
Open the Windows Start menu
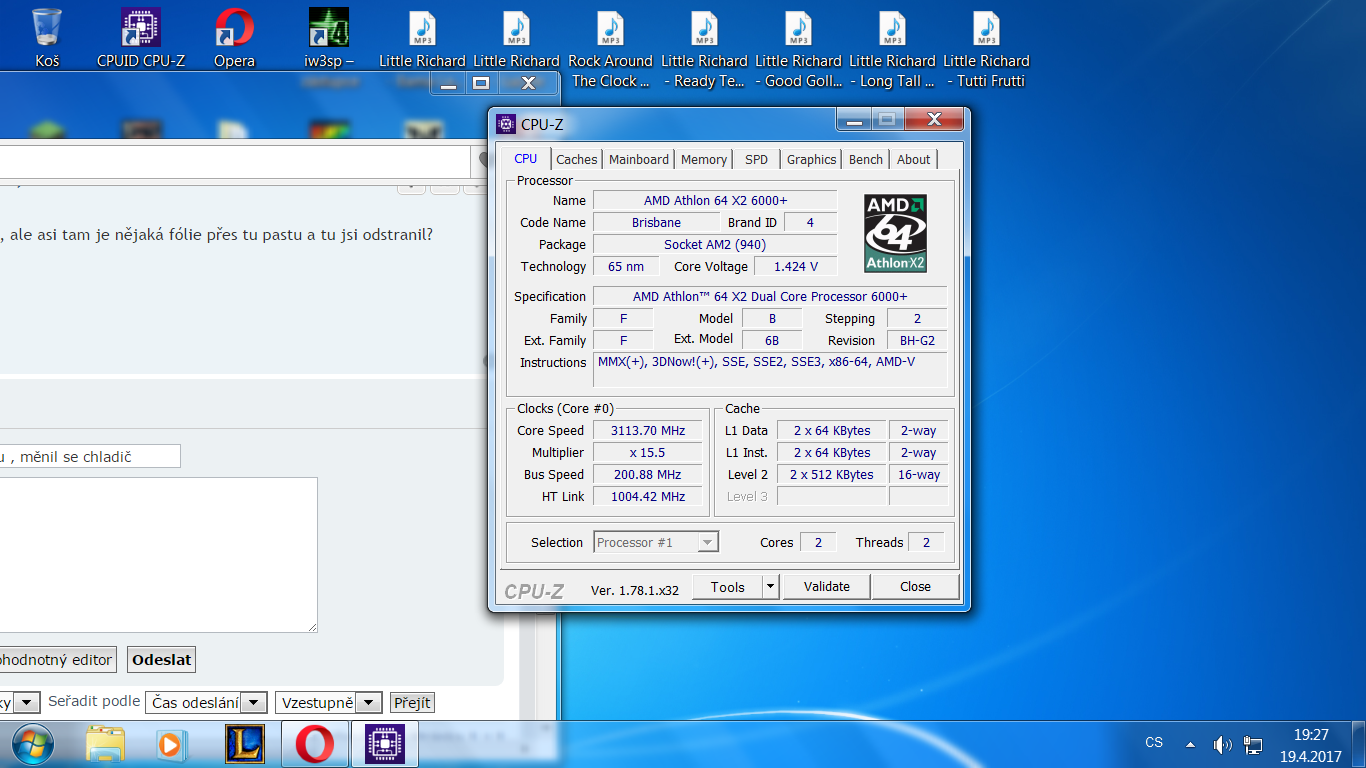(33, 744)
